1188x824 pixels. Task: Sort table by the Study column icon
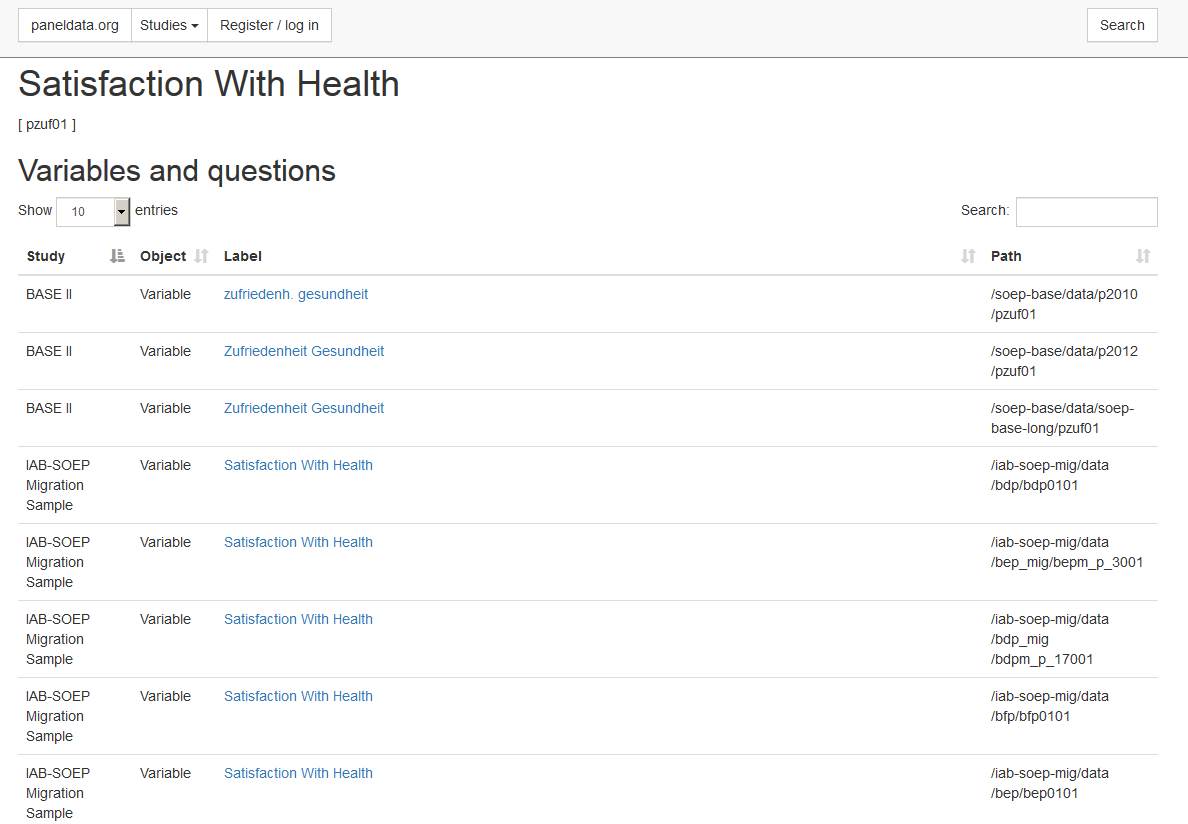point(117,256)
